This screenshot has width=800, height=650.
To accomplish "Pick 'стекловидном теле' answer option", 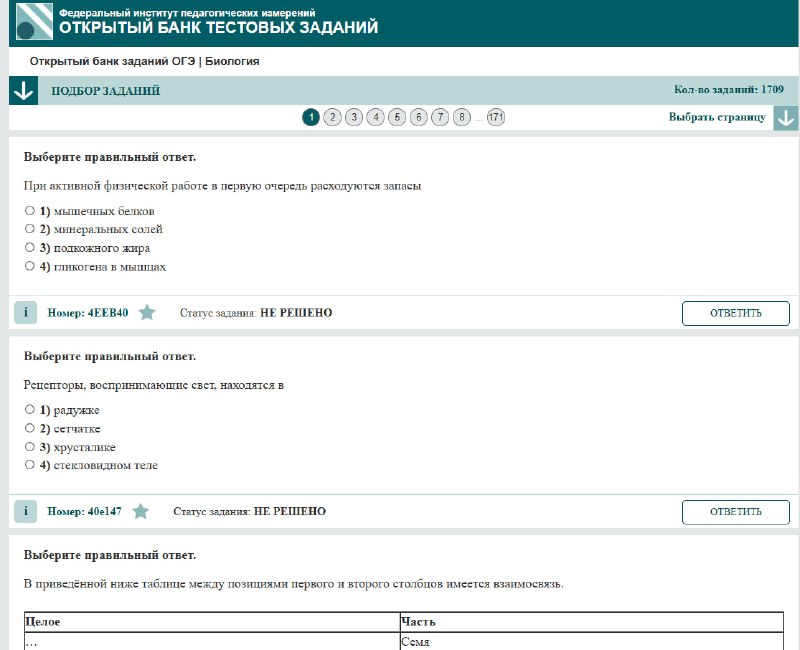I will pyautogui.click(x=30, y=466).
